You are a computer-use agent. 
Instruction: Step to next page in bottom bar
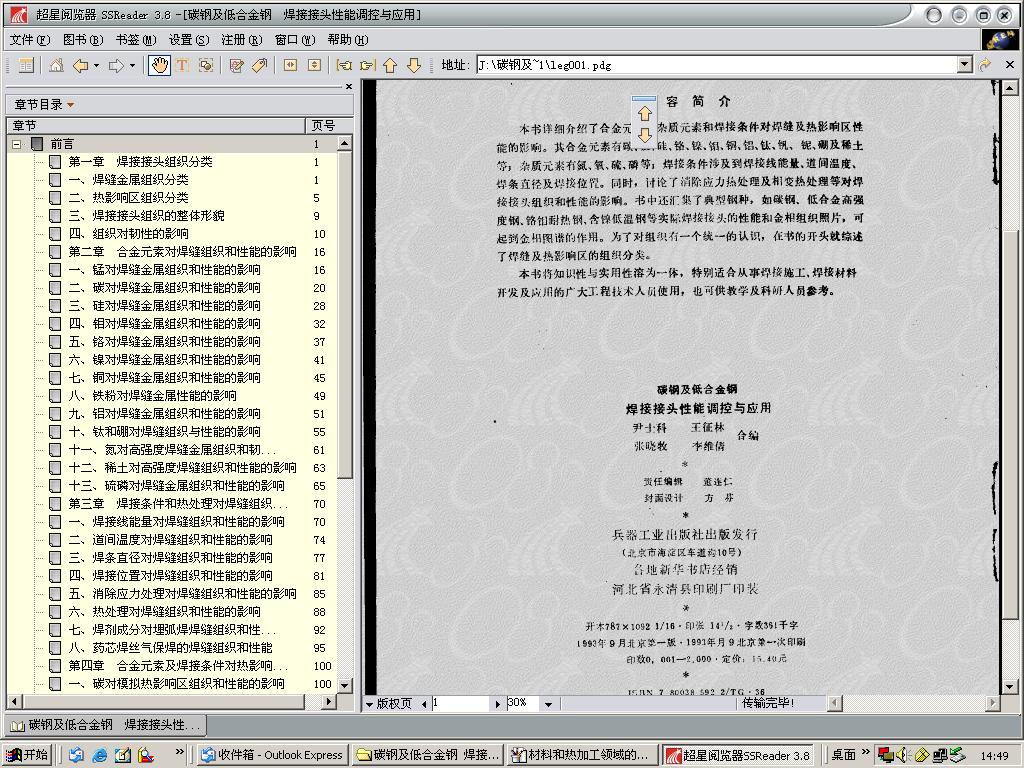click(498, 704)
